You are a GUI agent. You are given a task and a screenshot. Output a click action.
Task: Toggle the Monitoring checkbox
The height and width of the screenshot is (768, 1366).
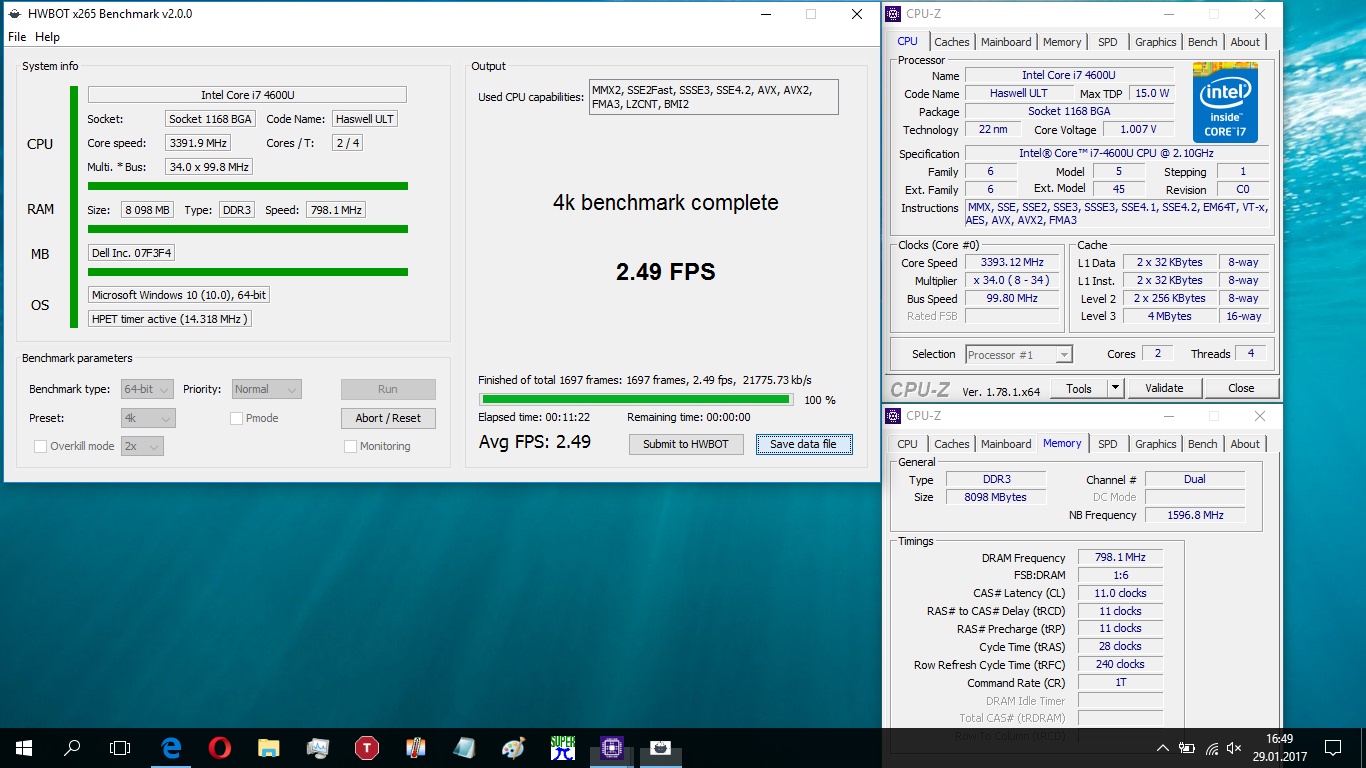click(351, 446)
